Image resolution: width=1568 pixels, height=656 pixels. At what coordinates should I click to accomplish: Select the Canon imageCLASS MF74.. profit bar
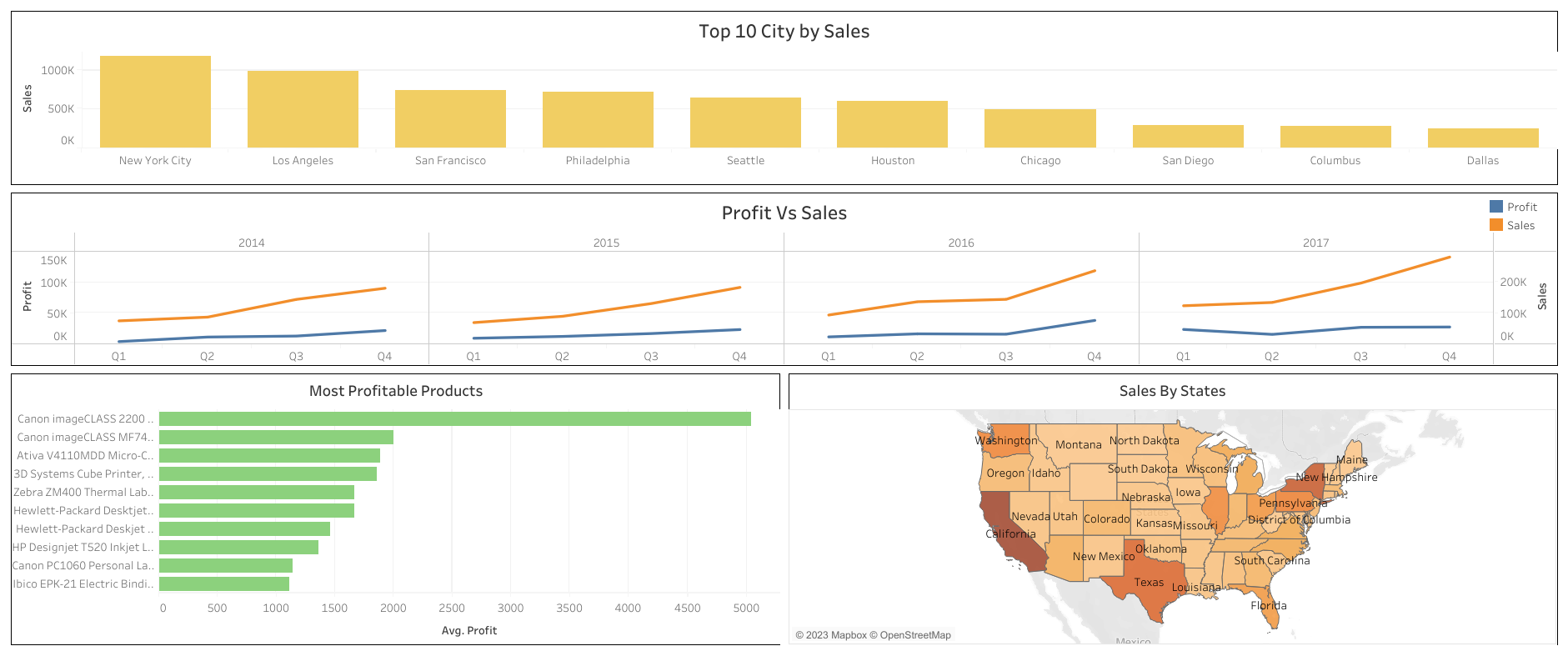[276, 437]
